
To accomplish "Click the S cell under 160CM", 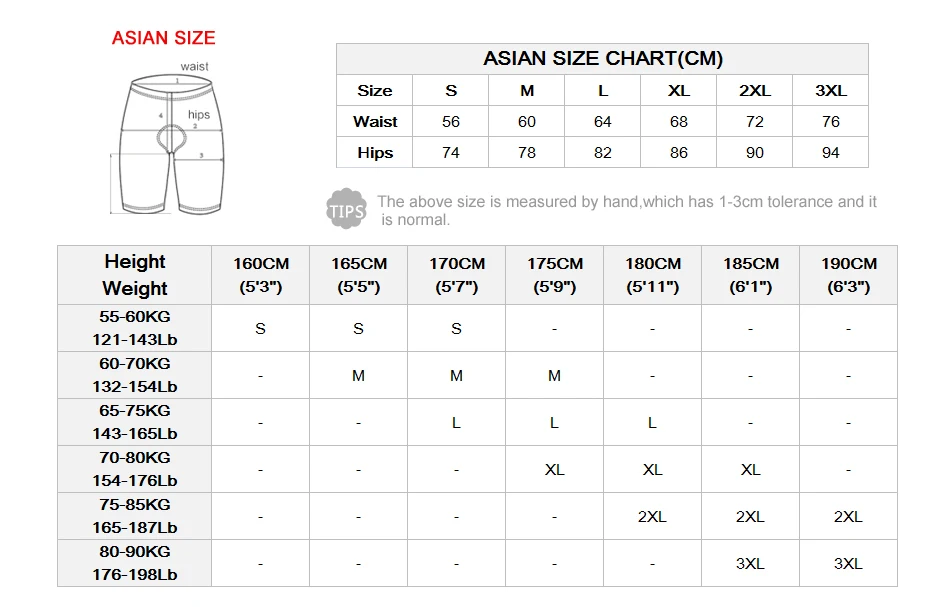I will 261,328.
